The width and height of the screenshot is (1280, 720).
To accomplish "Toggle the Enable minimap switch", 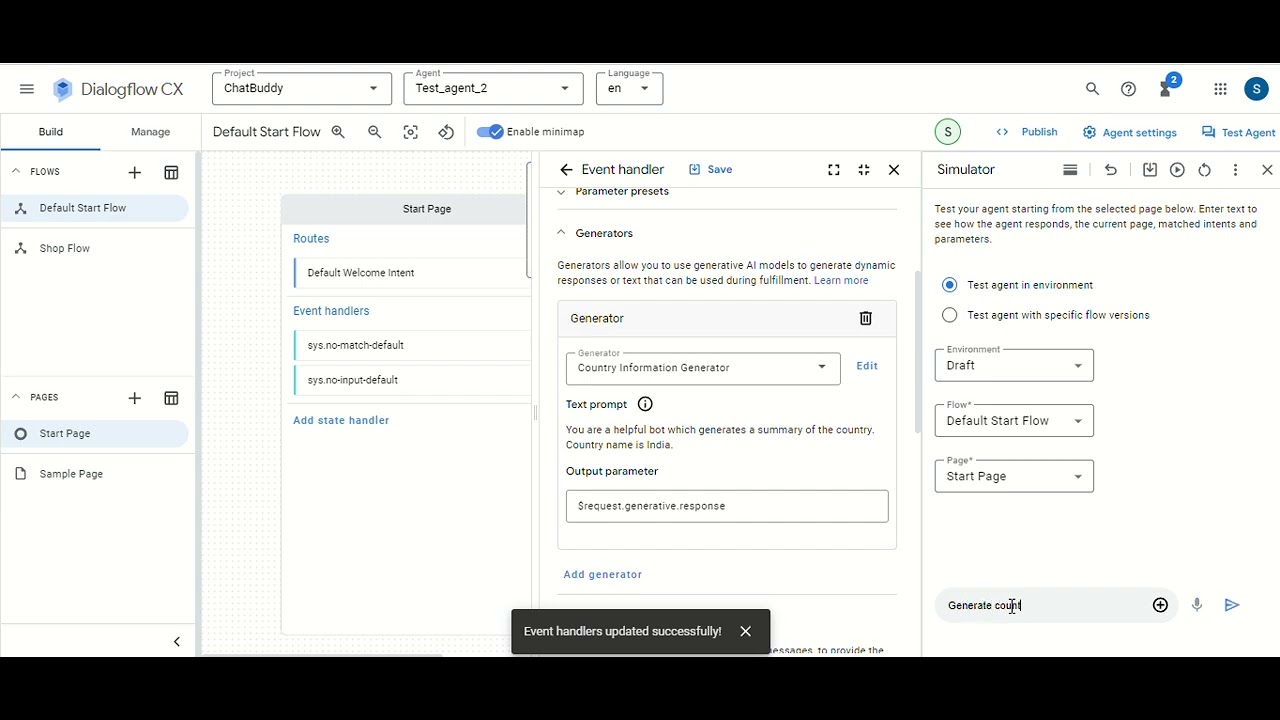I will click(490, 132).
